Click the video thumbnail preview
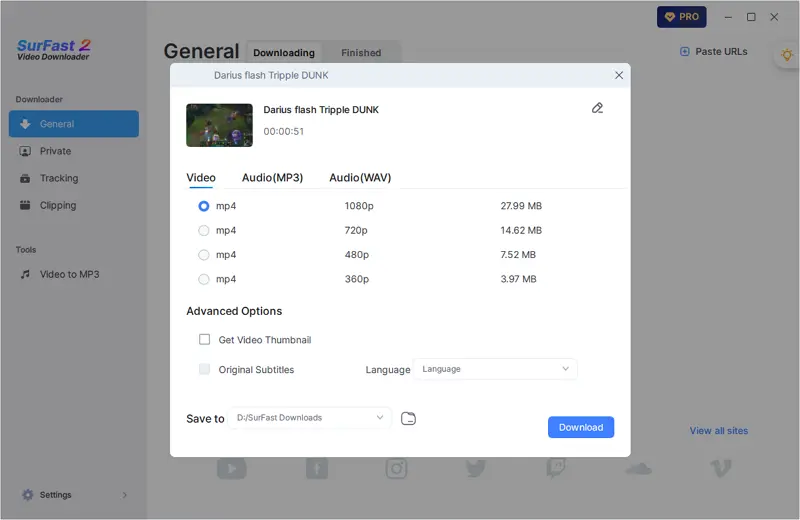Viewport: 800px width, 520px height. pyautogui.click(x=219, y=126)
